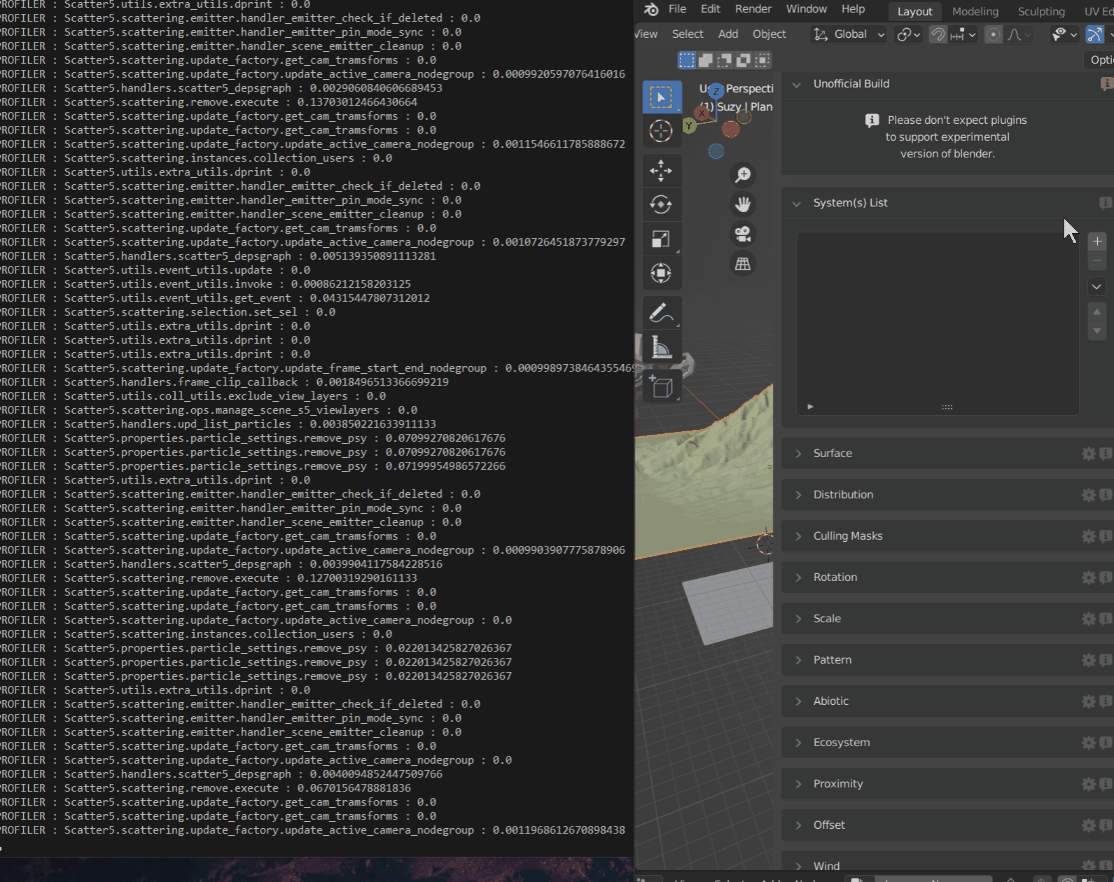
Task: Pick the Rotate tool
Action: pos(661,205)
